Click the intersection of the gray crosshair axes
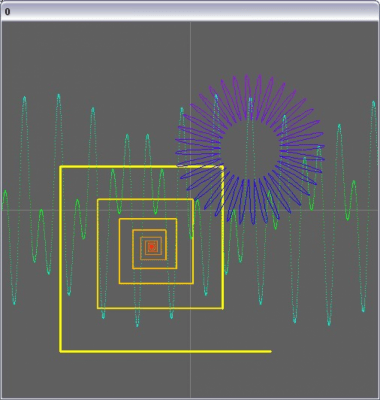380x400 pixels. (x=190, y=210)
